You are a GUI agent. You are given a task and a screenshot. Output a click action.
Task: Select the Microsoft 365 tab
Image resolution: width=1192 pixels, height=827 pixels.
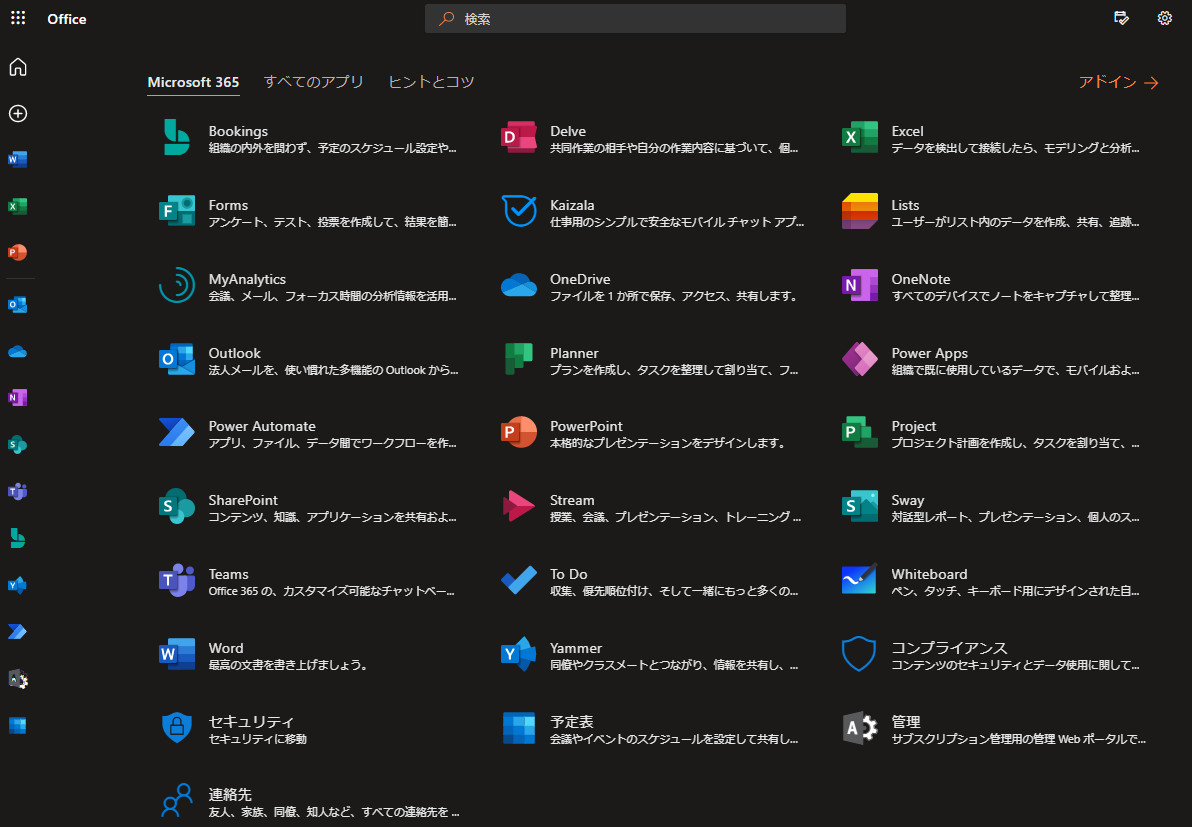coord(193,82)
